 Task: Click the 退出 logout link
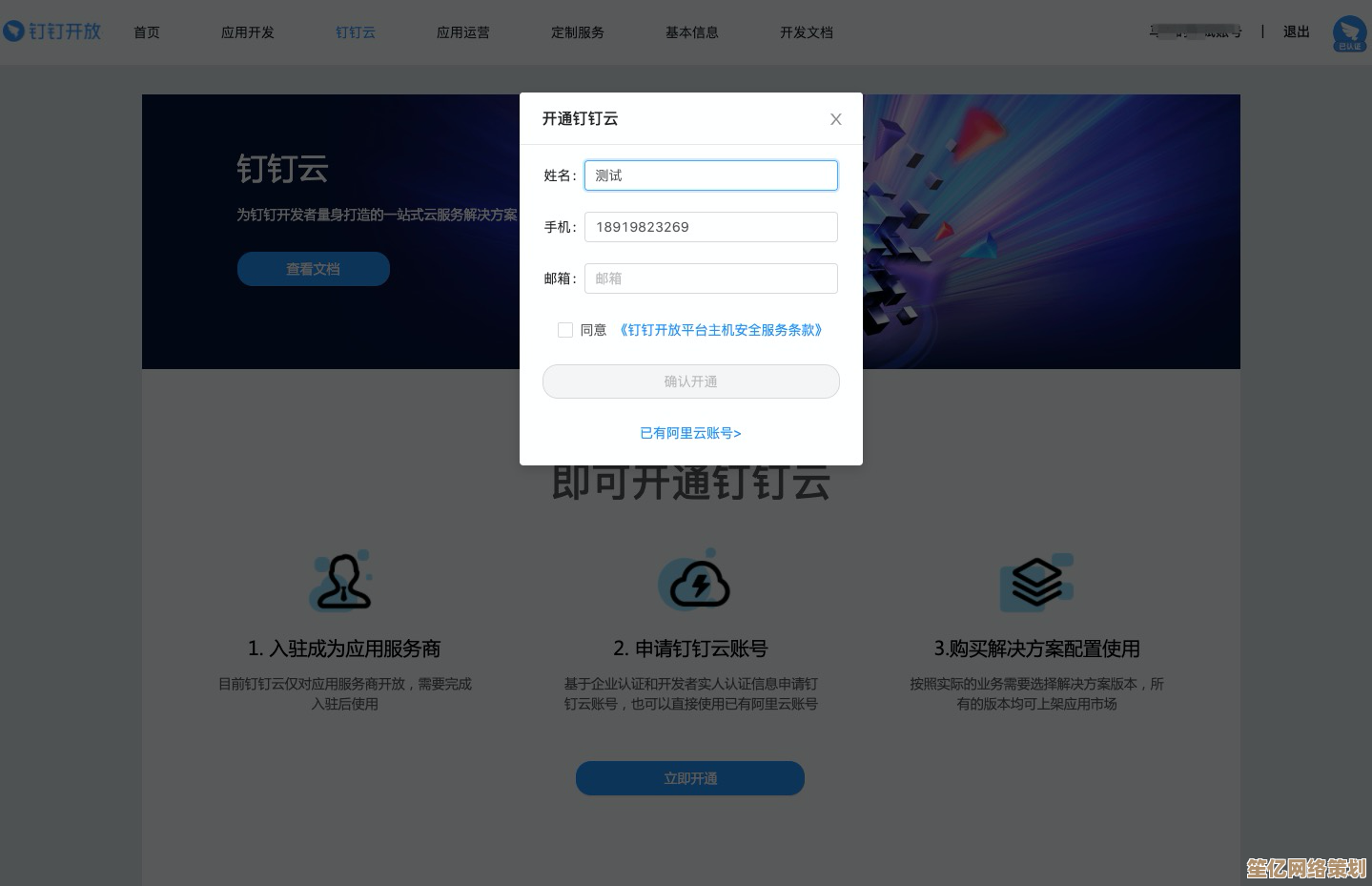[x=1297, y=31]
